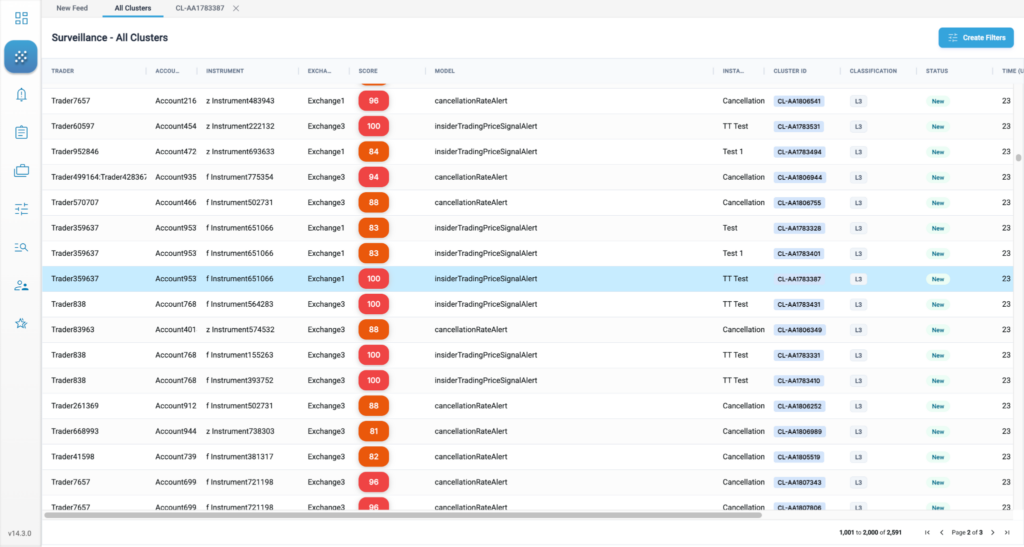1024x547 pixels.
Task: Open cluster CL-AA1806541 badge
Action: point(799,101)
